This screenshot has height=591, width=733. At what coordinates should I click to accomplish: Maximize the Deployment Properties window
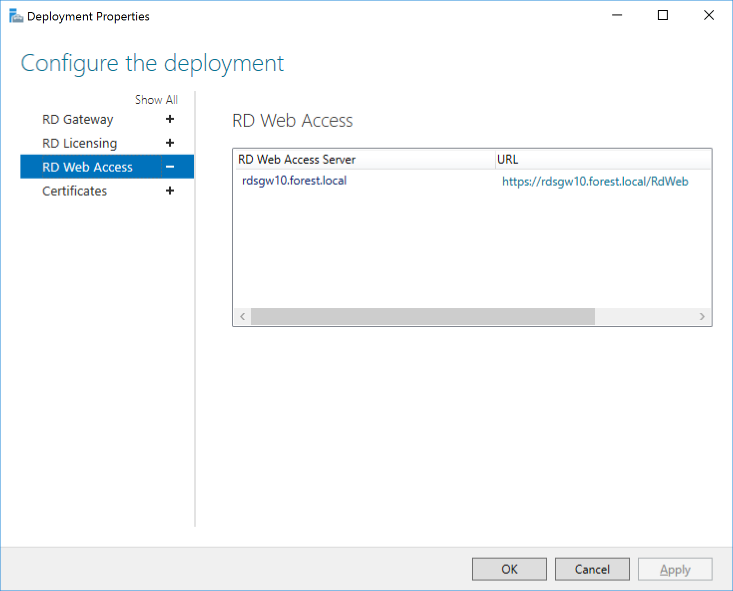[x=663, y=16]
